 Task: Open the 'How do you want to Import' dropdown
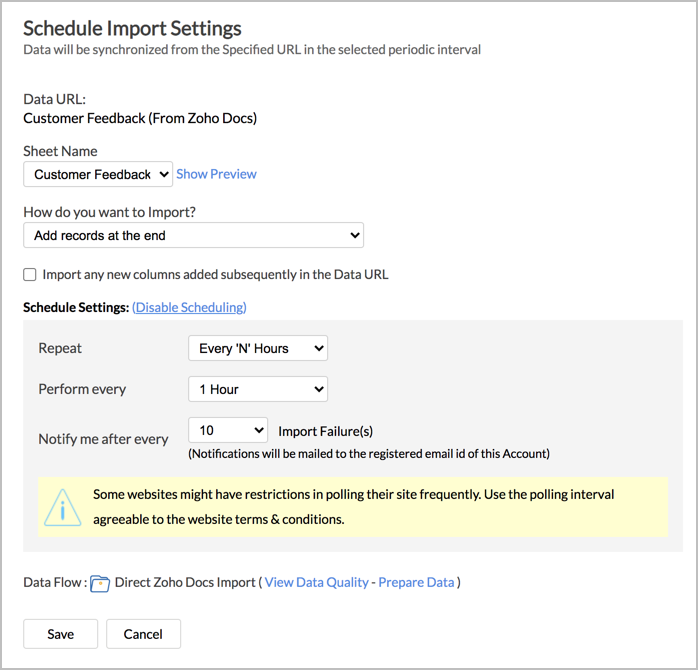click(x=194, y=235)
